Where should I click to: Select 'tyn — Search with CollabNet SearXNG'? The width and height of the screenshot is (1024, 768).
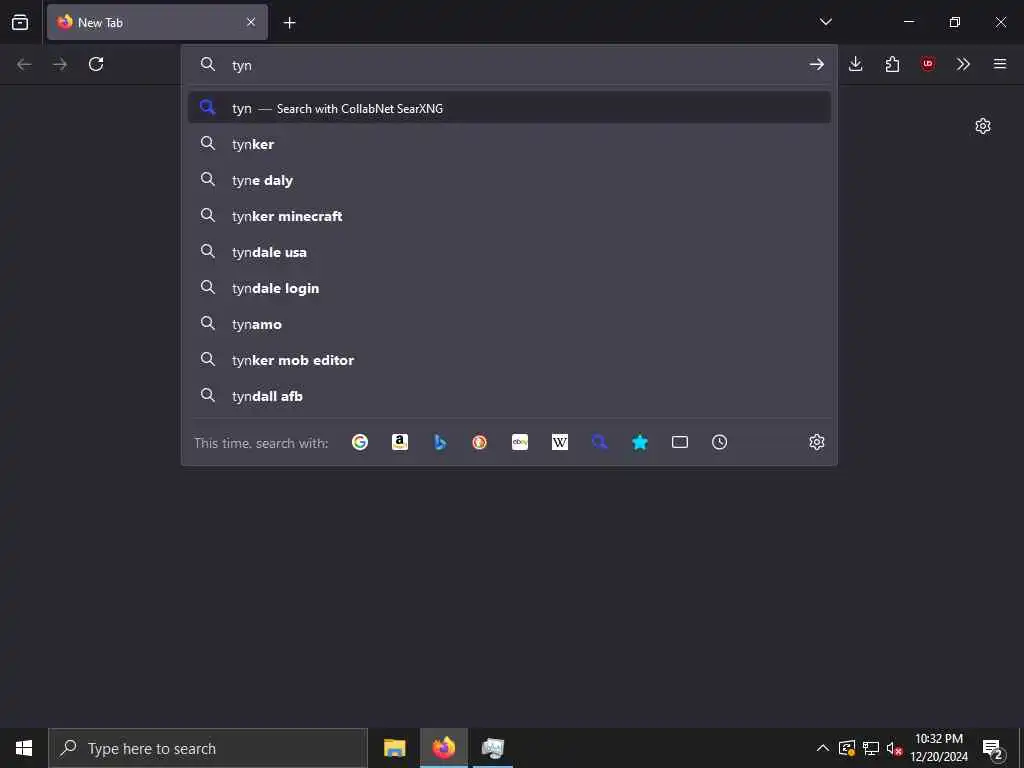point(509,108)
